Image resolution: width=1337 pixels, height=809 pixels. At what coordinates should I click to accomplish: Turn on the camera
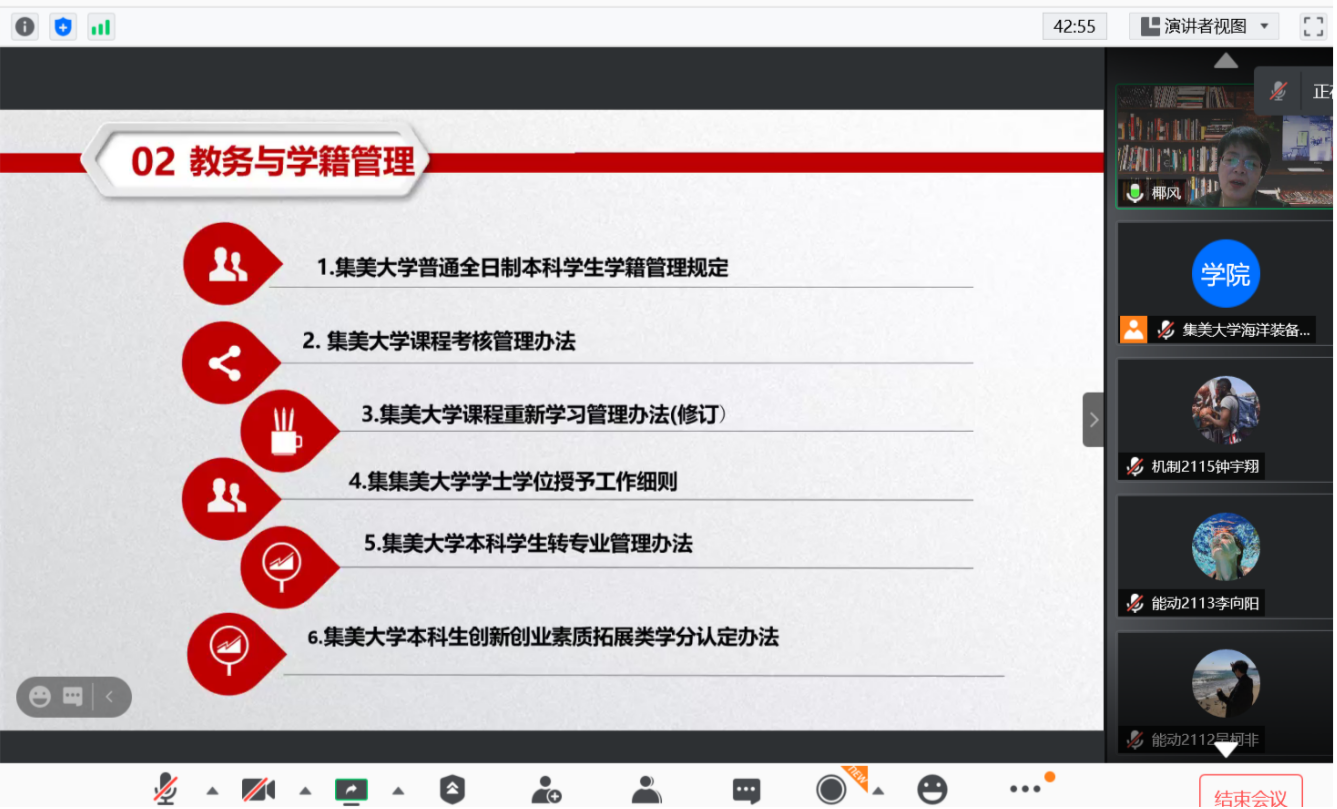click(258, 790)
